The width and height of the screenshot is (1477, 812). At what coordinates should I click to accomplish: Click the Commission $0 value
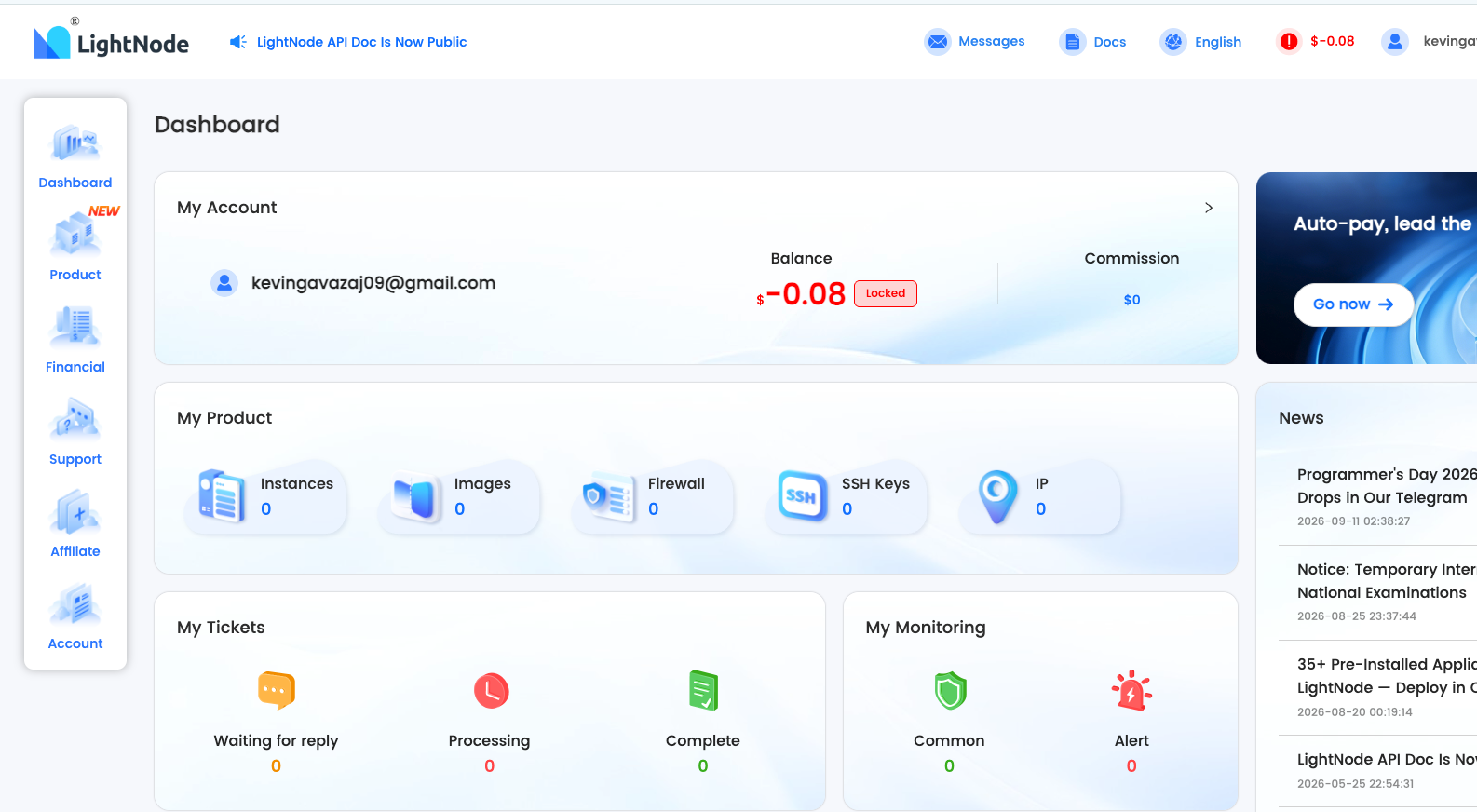(1131, 300)
